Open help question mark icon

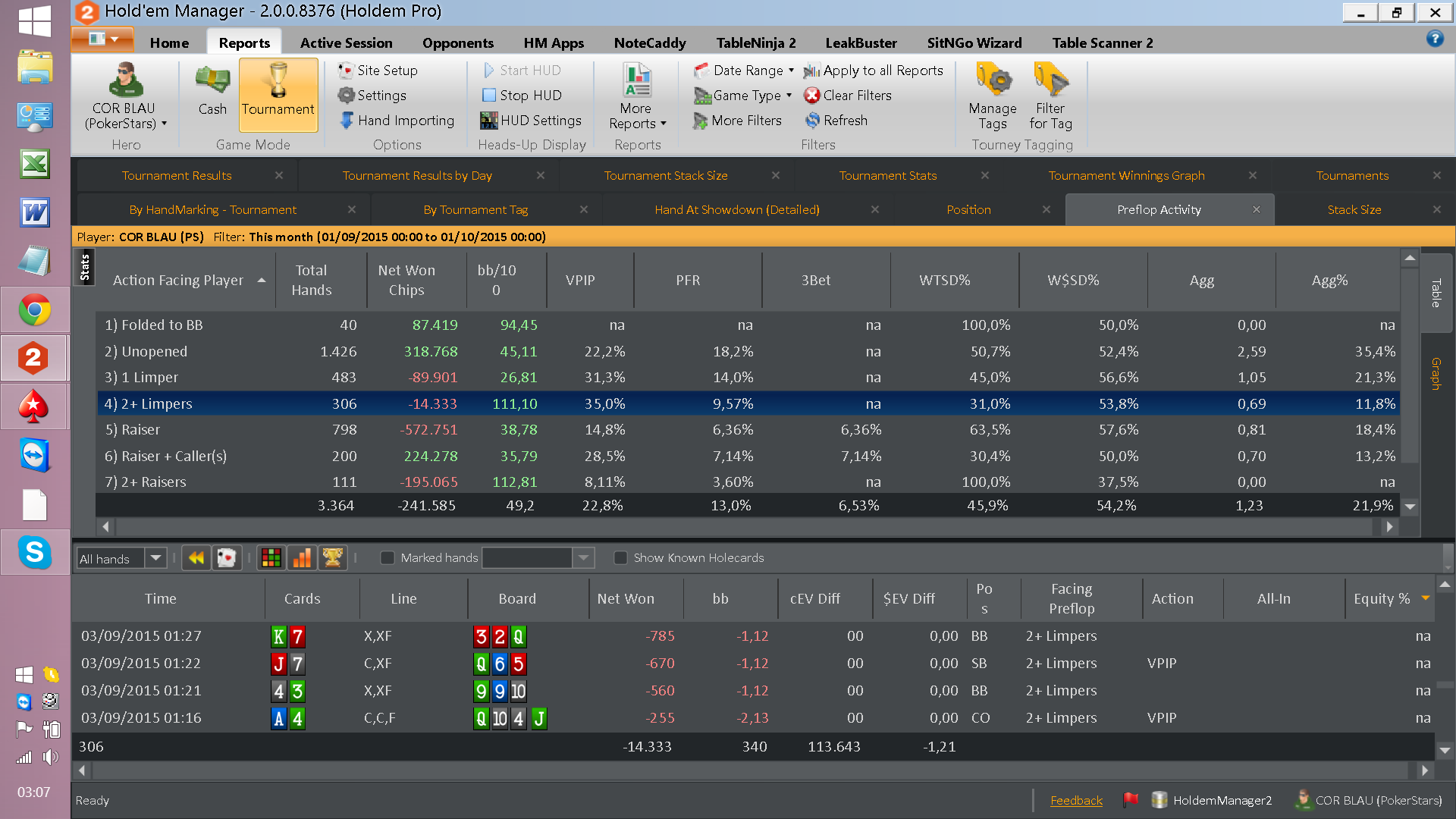pos(1435,39)
